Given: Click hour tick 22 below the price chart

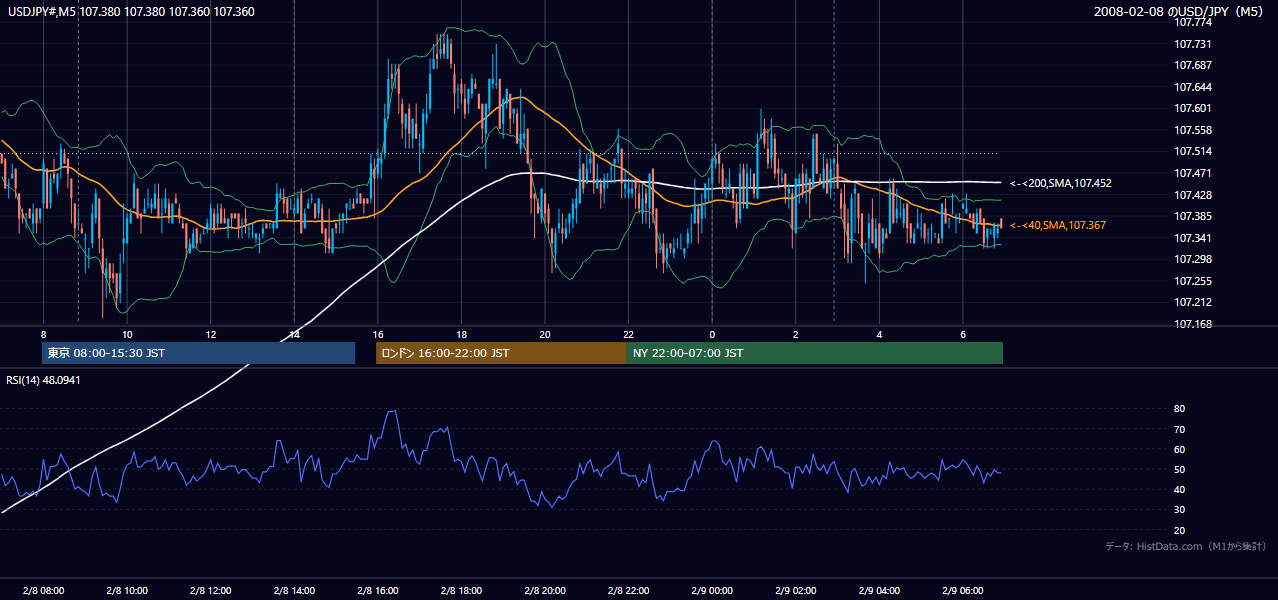Looking at the screenshot, I should pyautogui.click(x=629, y=334).
